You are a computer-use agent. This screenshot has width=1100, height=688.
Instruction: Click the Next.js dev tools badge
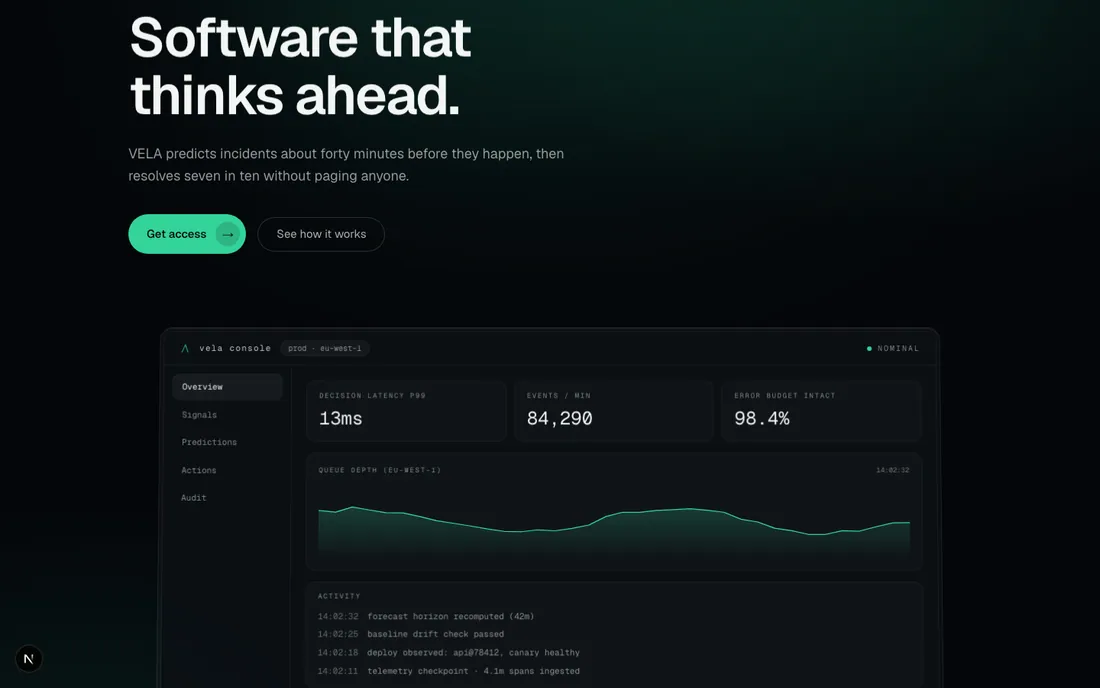click(29, 659)
